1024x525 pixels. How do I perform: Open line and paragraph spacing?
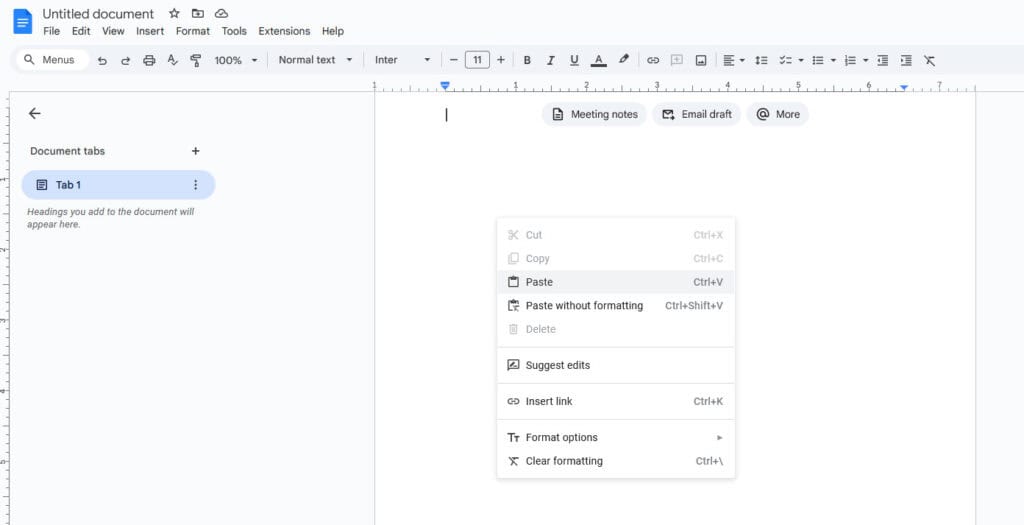[x=761, y=60]
